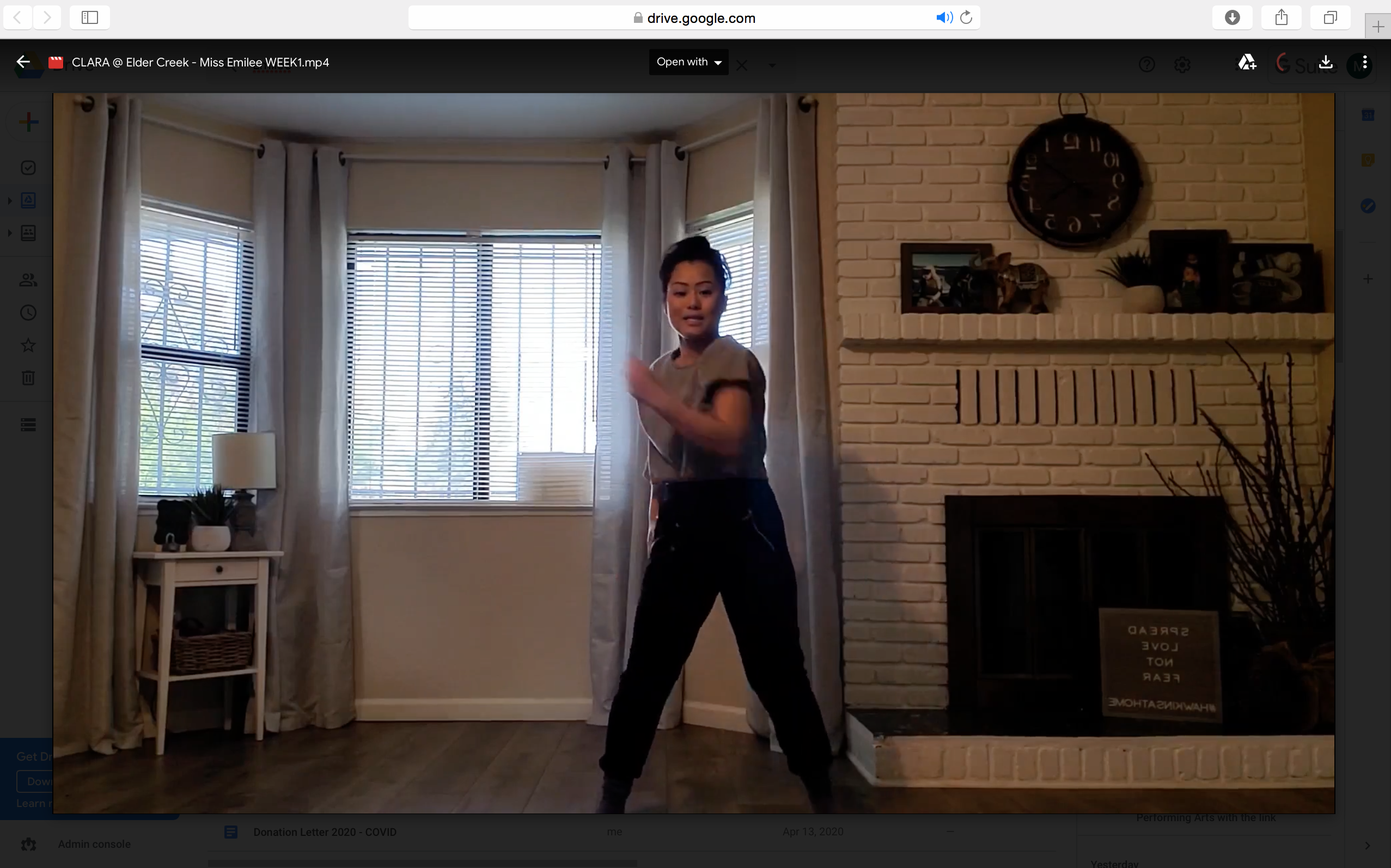Click the video file name title
Viewport: 1391px width, 868px height.
(x=200, y=63)
